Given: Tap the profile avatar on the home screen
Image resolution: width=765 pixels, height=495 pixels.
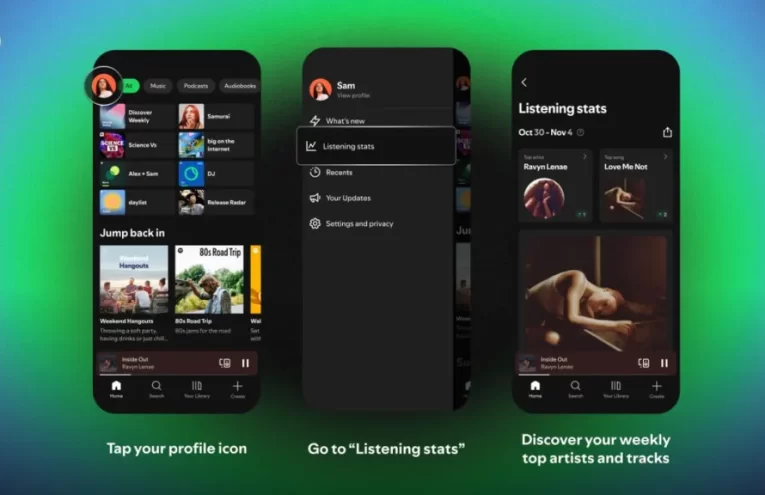Looking at the screenshot, I should (103, 86).
